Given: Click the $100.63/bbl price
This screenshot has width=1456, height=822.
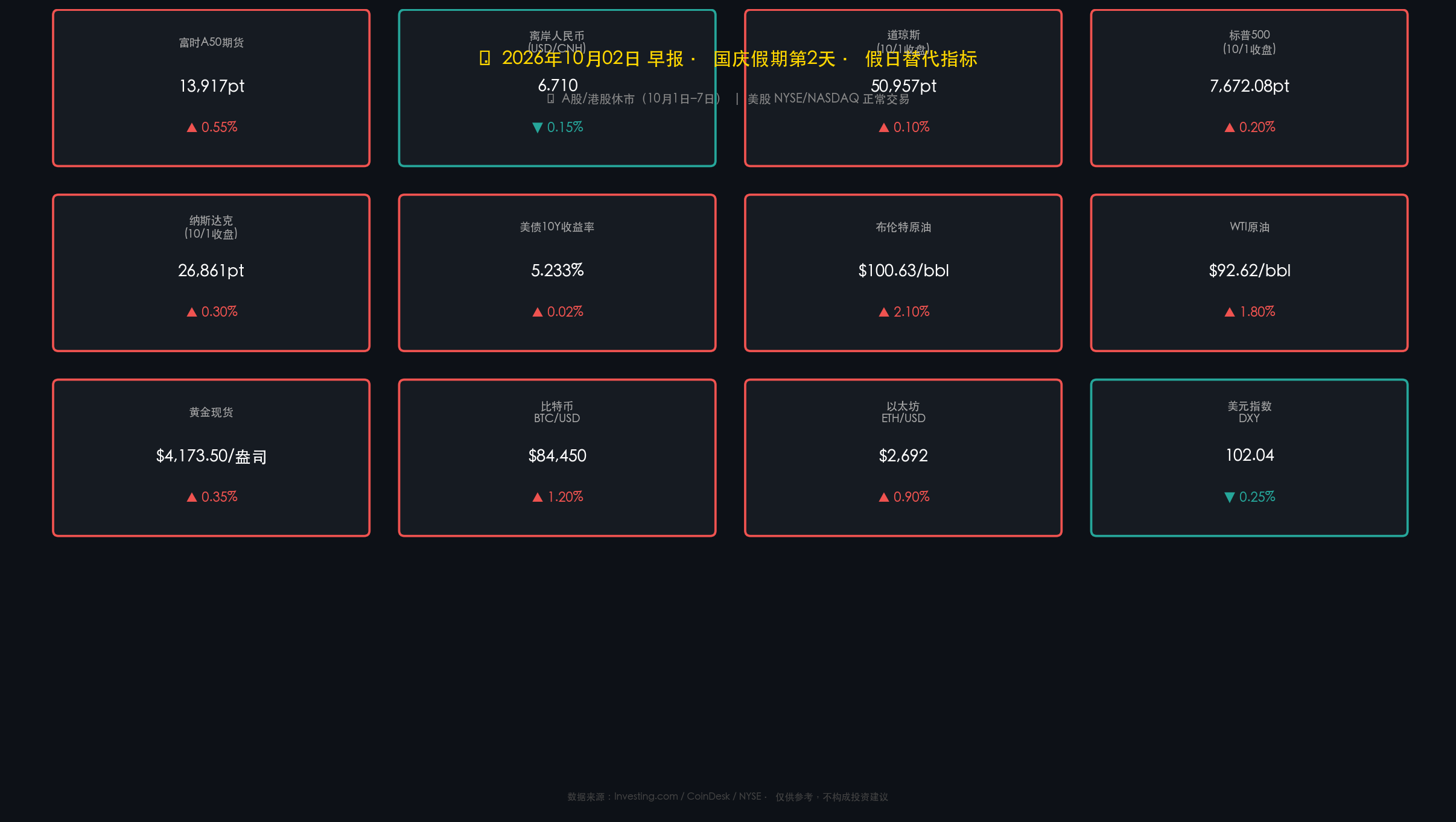Looking at the screenshot, I should (x=903, y=270).
